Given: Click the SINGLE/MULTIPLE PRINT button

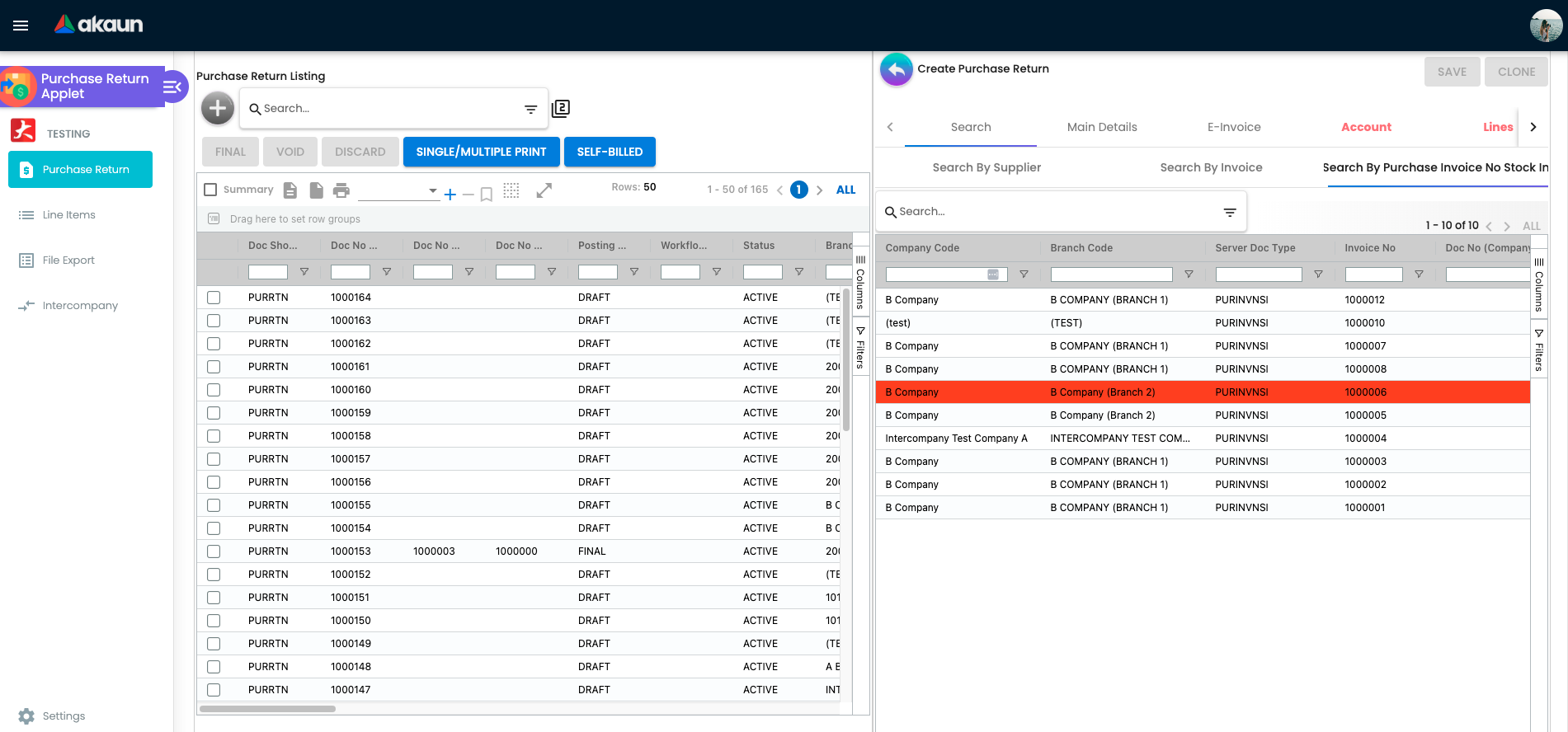Looking at the screenshot, I should point(481,152).
